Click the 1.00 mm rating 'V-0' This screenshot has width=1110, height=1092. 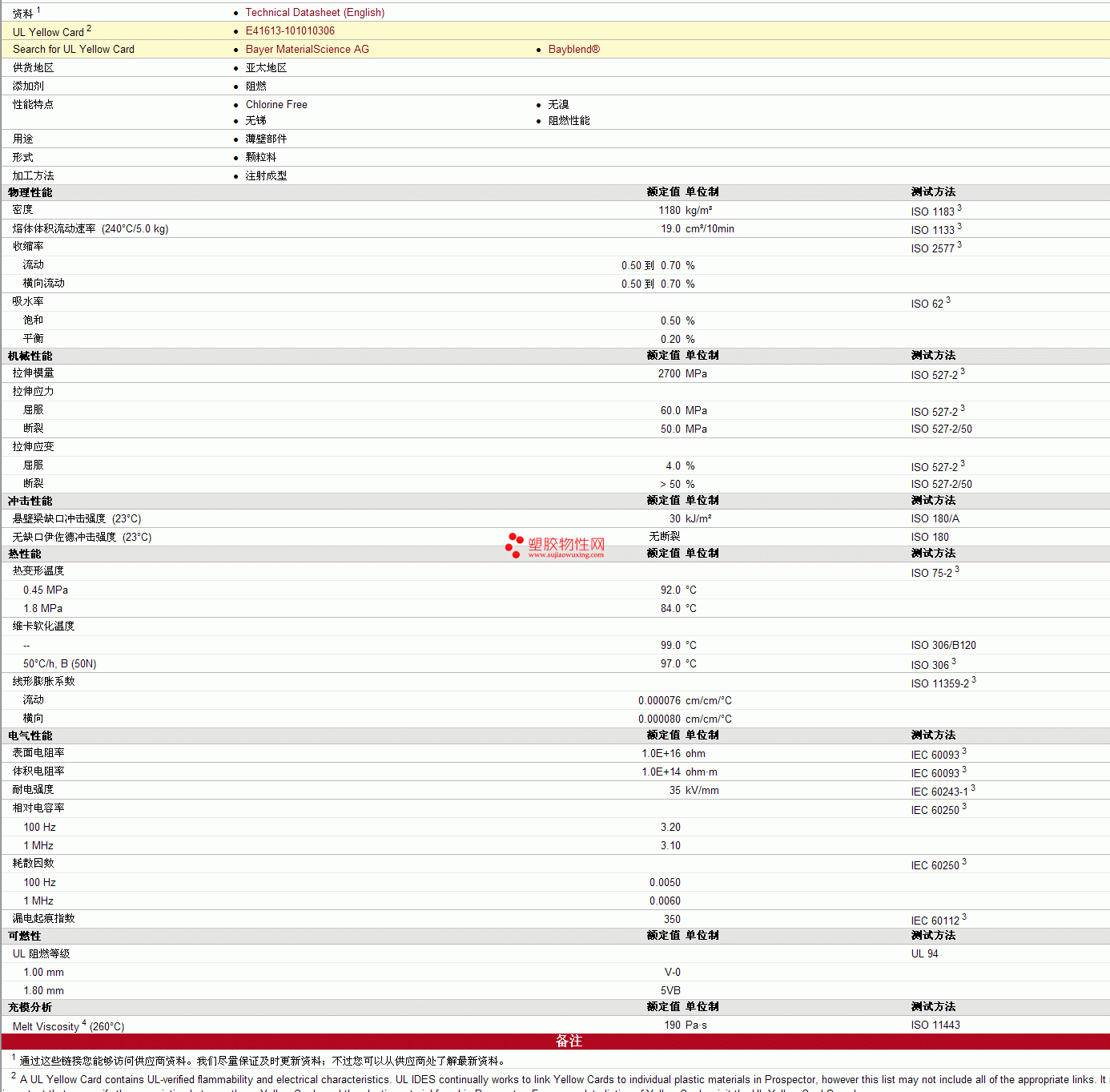coord(673,973)
